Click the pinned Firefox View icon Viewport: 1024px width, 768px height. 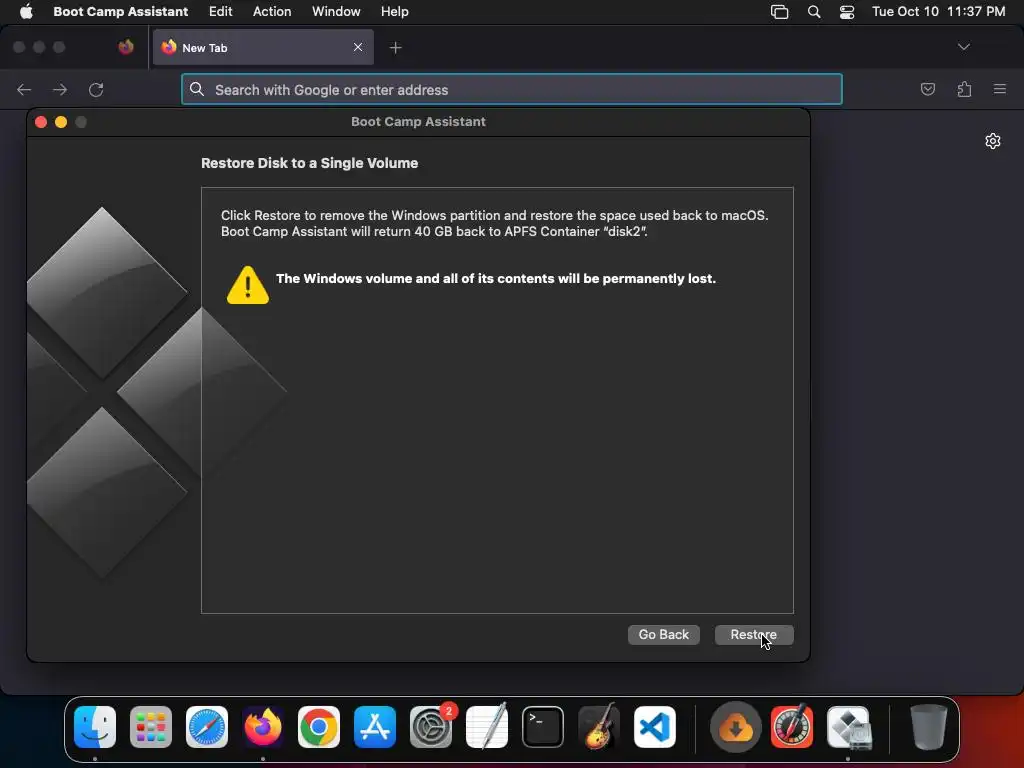point(126,47)
